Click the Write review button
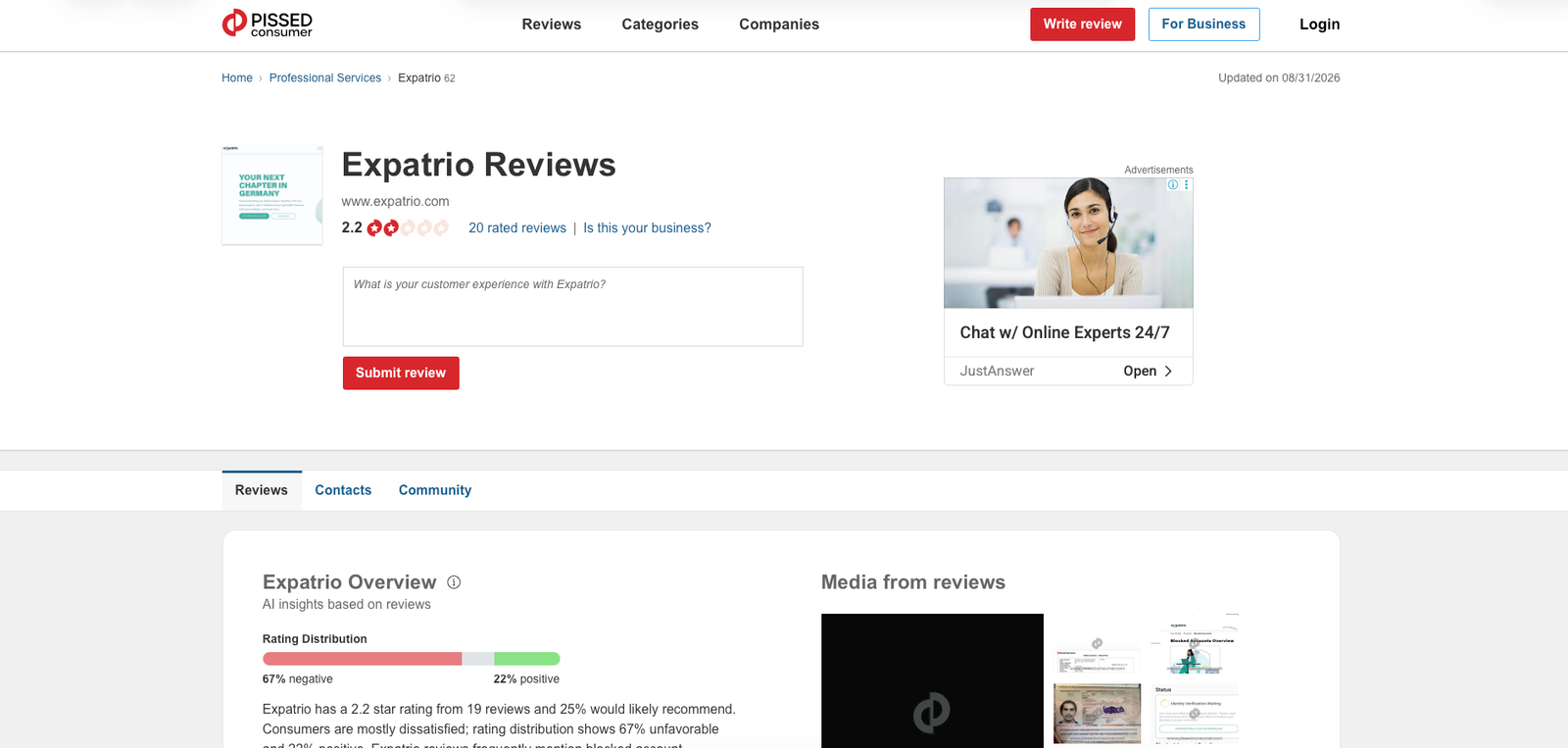 [x=1082, y=25]
